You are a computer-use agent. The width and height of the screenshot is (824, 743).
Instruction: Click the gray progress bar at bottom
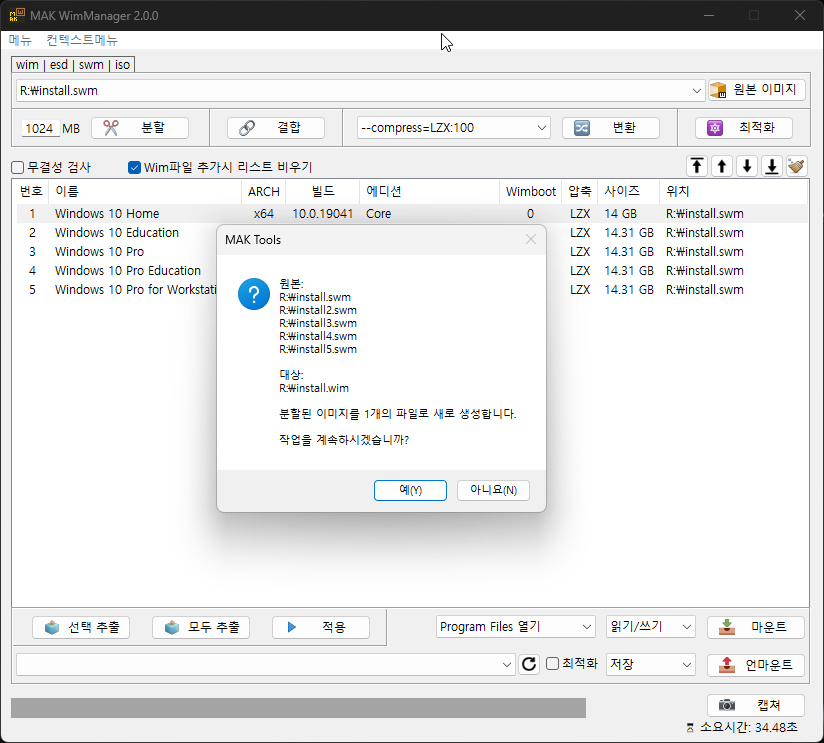coord(298,708)
